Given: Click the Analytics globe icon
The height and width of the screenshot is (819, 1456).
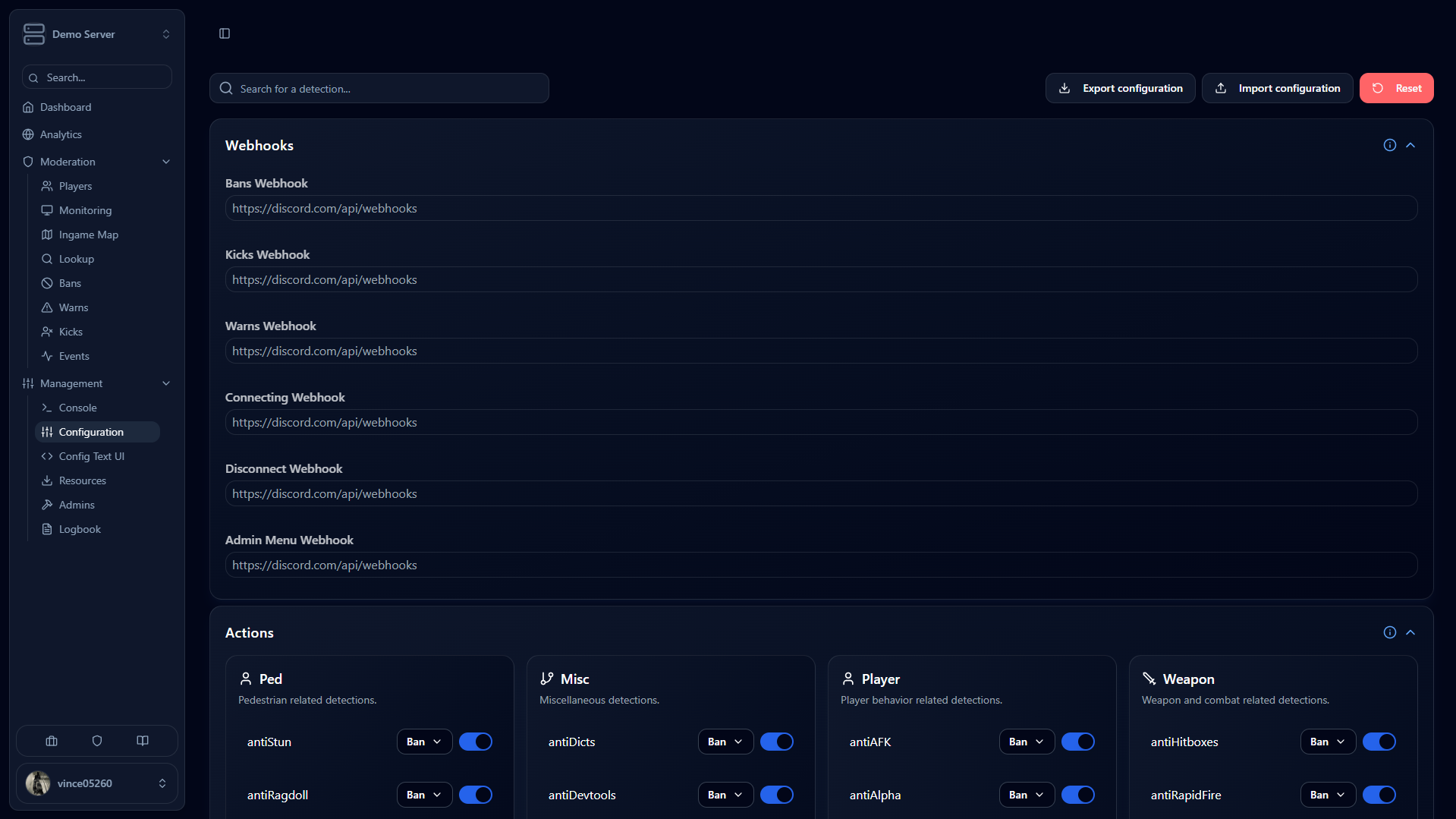Looking at the screenshot, I should 28,134.
